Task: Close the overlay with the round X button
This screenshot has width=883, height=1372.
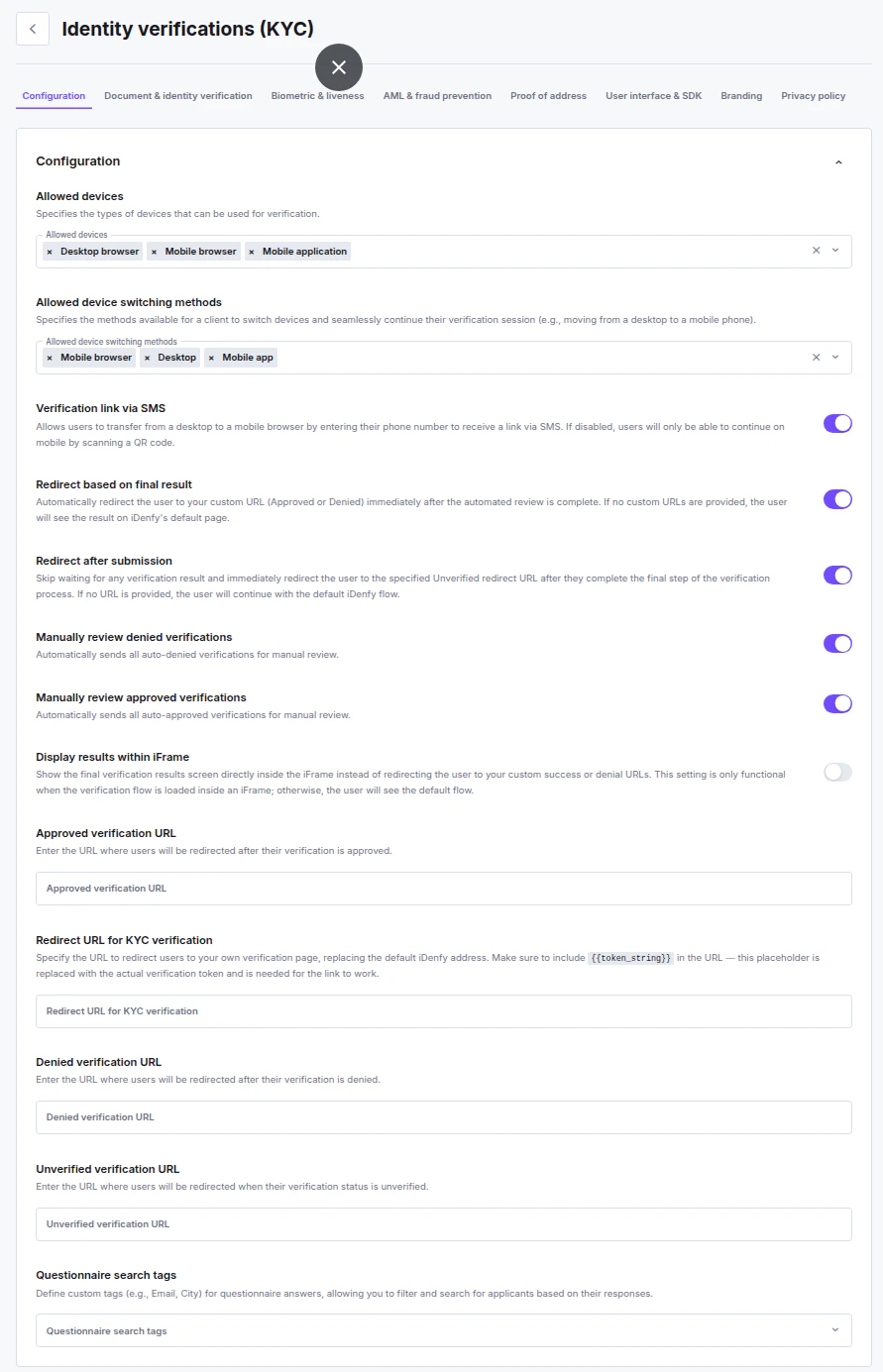Action: click(339, 67)
